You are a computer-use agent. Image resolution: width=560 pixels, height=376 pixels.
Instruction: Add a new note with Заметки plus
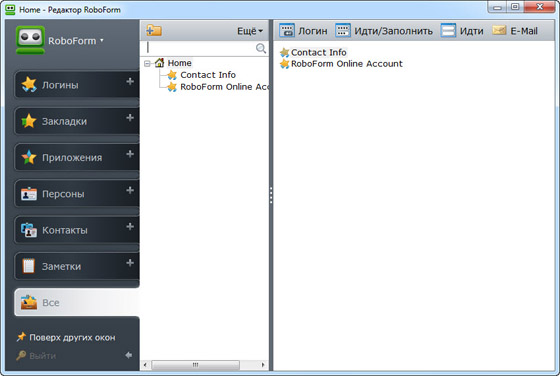pos(130,263)
